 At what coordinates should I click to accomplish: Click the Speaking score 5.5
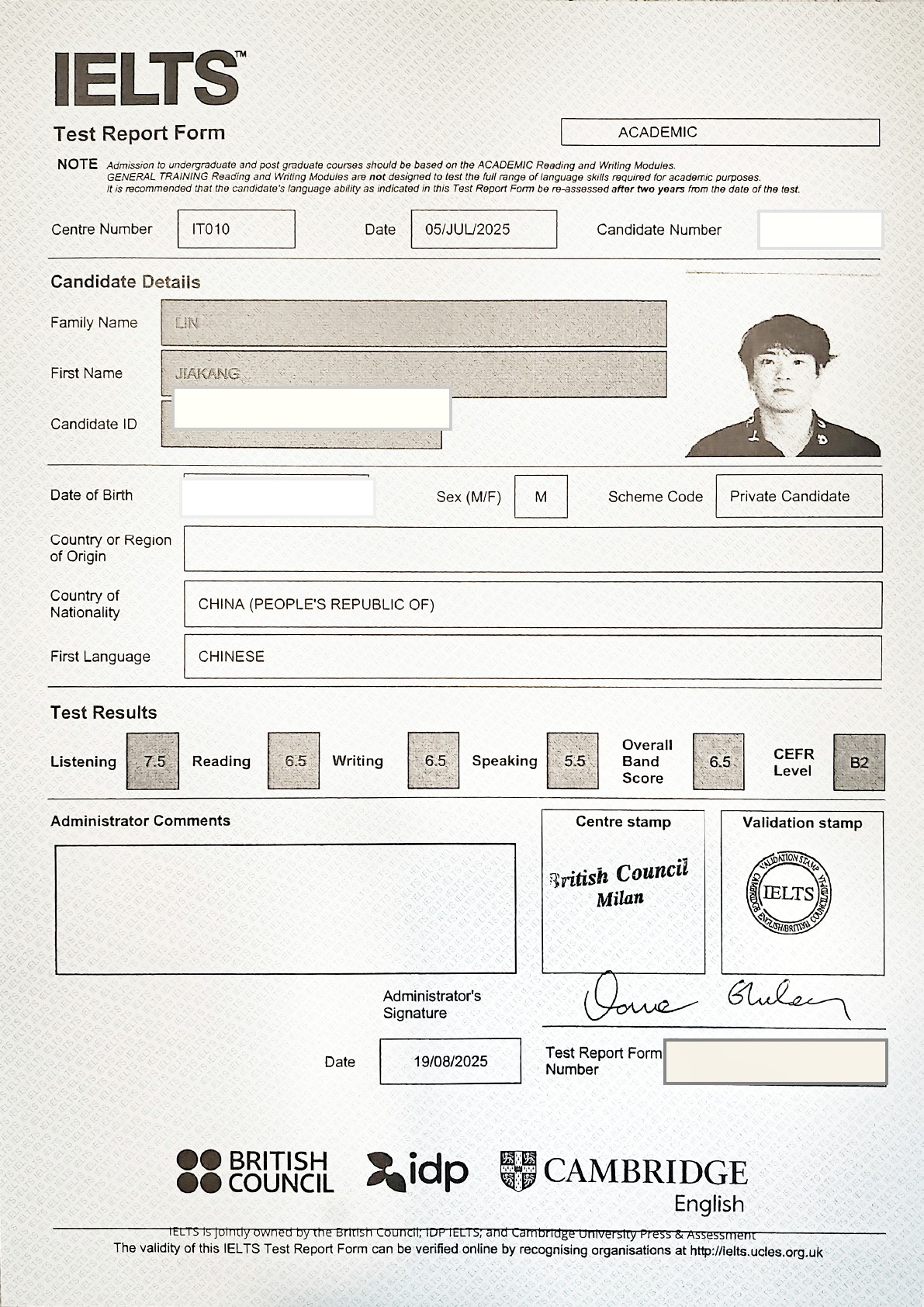pos(573,761)
